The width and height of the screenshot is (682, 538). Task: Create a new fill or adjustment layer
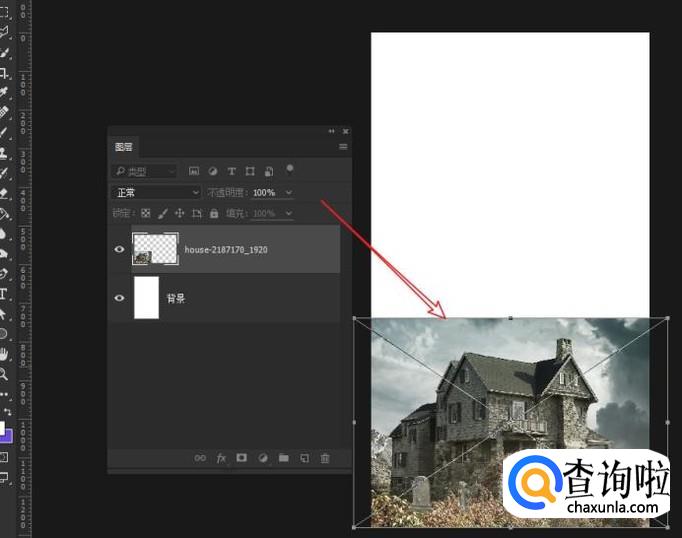coord(263,458)
